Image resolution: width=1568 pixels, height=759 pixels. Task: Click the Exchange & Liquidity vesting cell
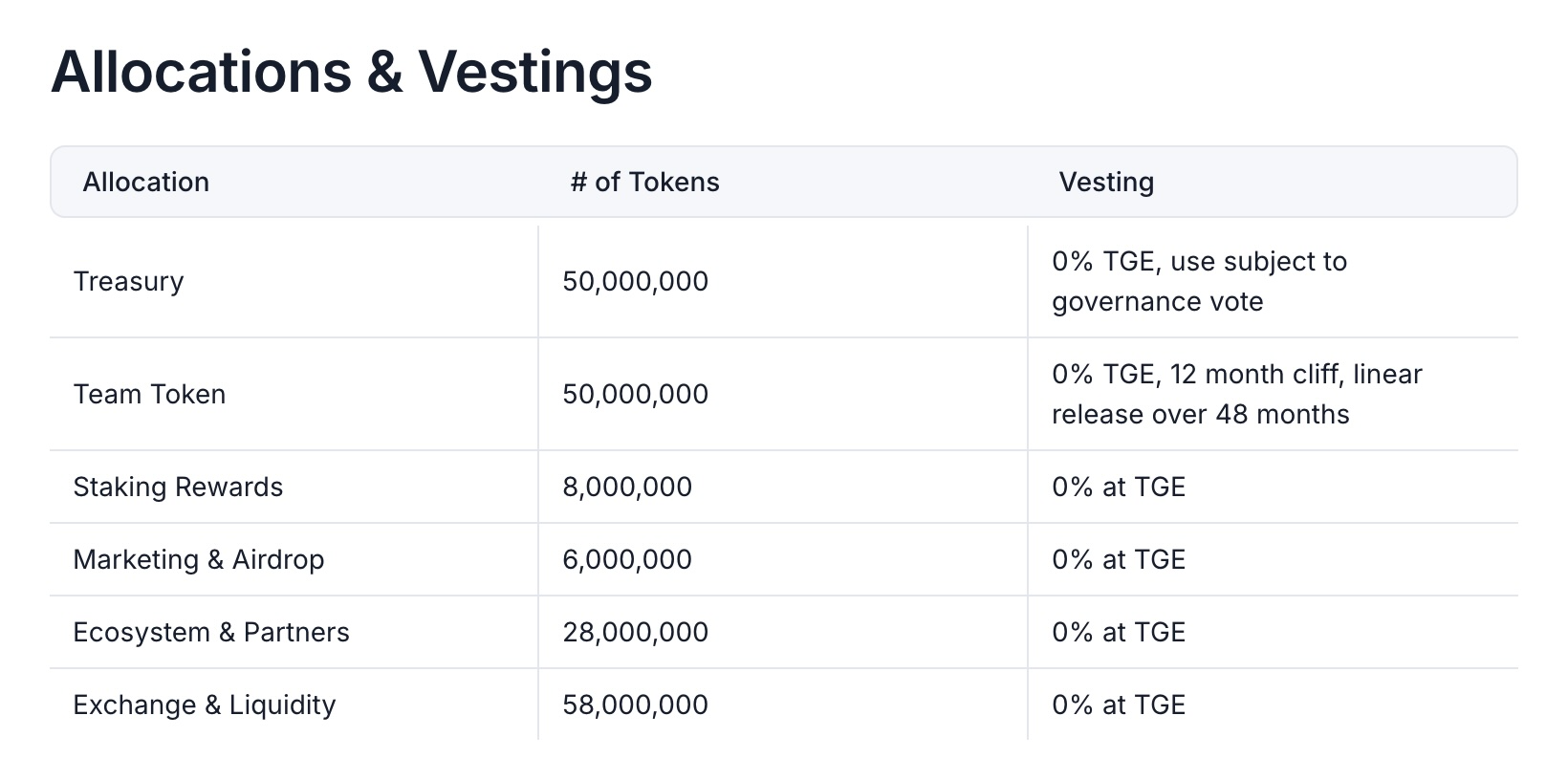coord(1118,705)
